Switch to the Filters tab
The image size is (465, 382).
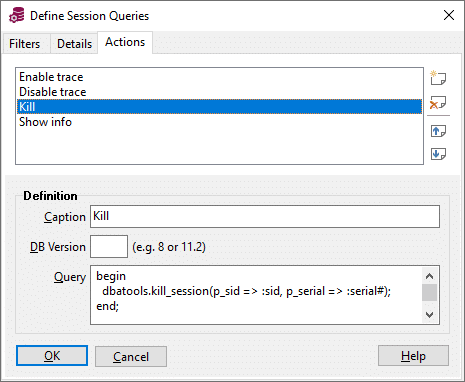click(x=25, y=44)
